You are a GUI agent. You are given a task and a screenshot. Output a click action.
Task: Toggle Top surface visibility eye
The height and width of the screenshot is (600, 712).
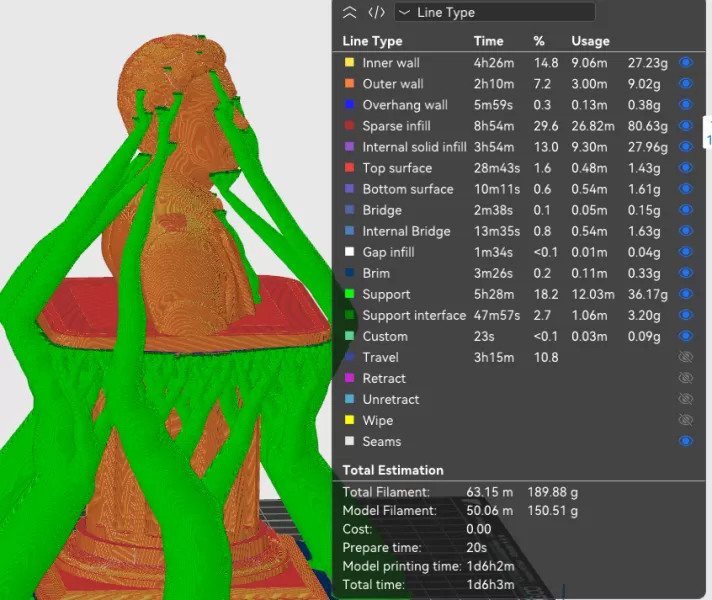click(x=686, y=168)
